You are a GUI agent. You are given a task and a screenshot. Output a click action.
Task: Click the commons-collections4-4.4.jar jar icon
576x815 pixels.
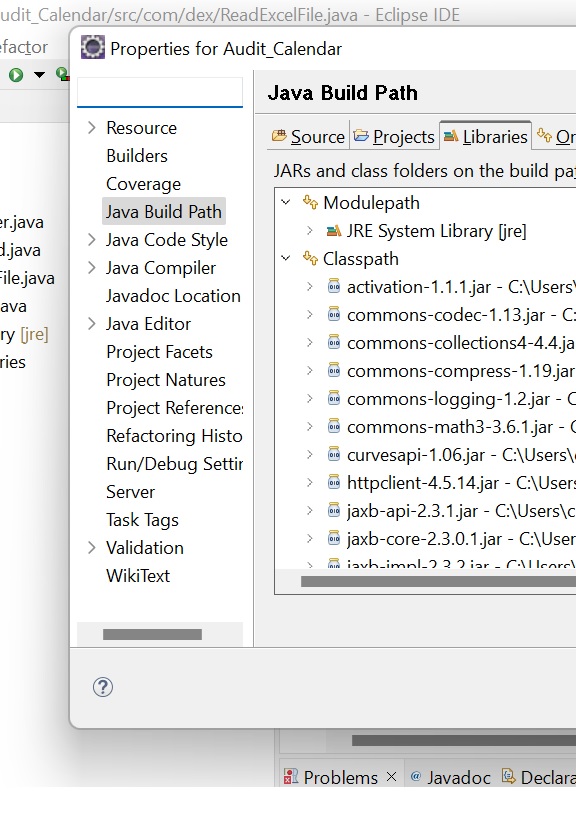point(334,343)
